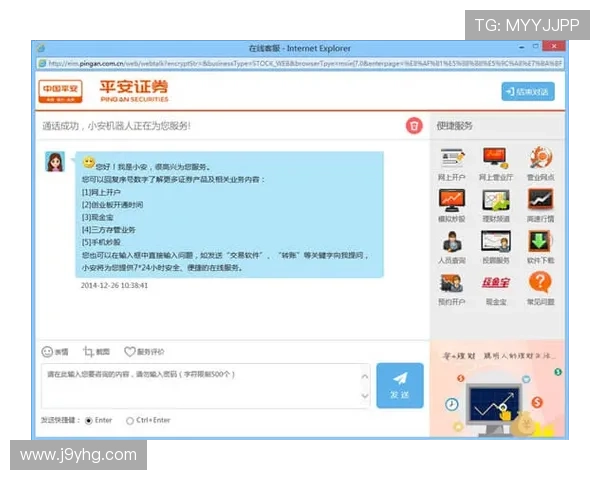Select Enter as the send shortcut
The height and width of the screenshot is (480, 600).
click(88, 421)
